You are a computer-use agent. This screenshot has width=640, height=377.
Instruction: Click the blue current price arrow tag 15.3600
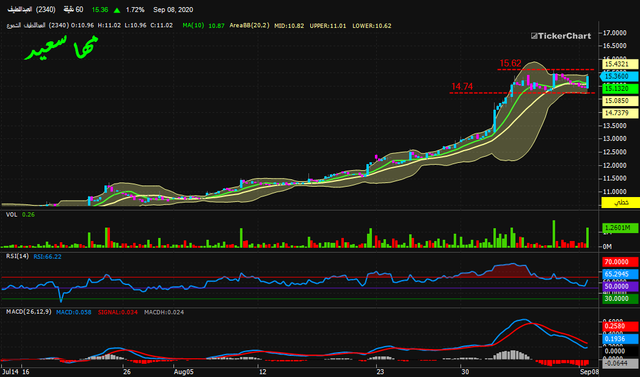(619, 76)
